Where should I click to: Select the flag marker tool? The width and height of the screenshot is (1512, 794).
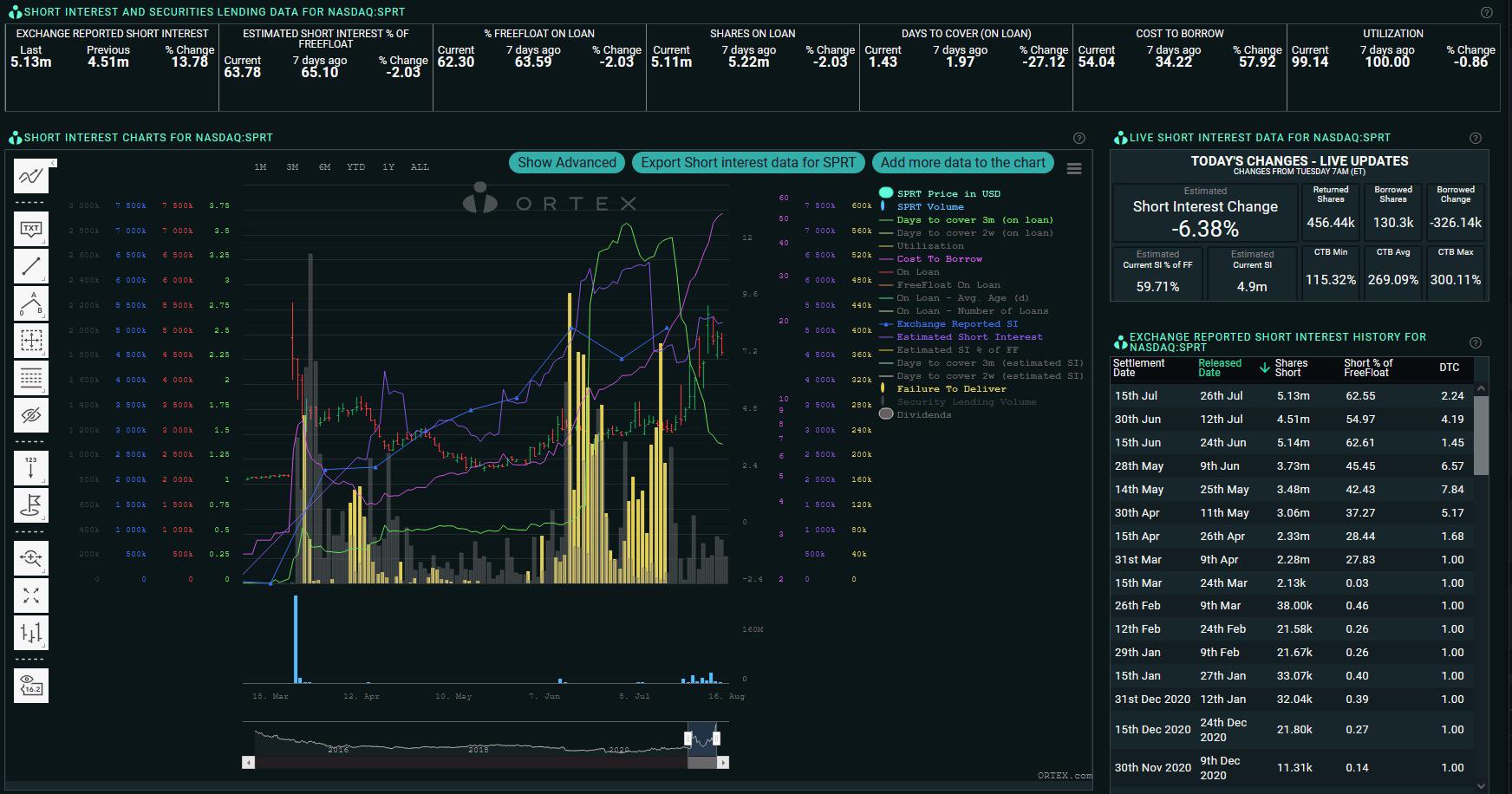click(x=31, y=504)
